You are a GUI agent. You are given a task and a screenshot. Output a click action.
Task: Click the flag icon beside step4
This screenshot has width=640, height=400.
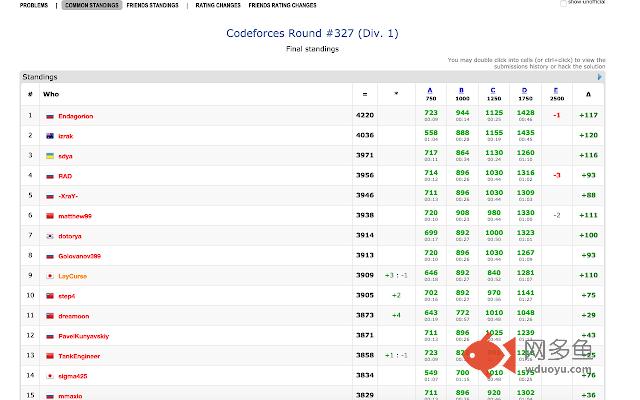50,296
